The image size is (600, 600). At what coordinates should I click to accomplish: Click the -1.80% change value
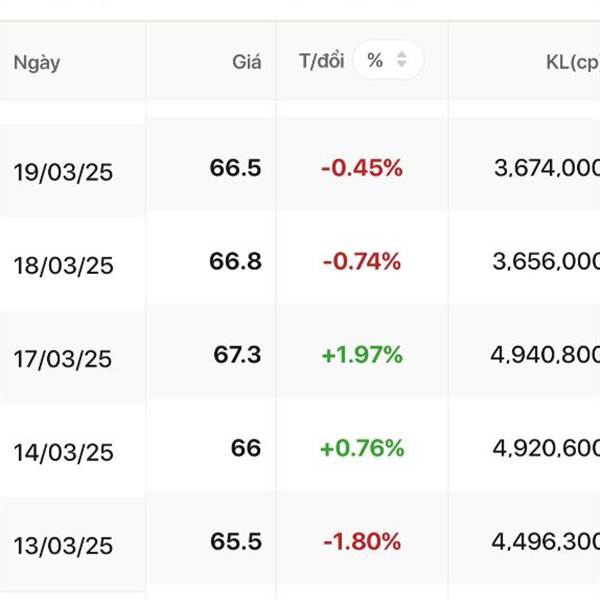coord(362,542)
